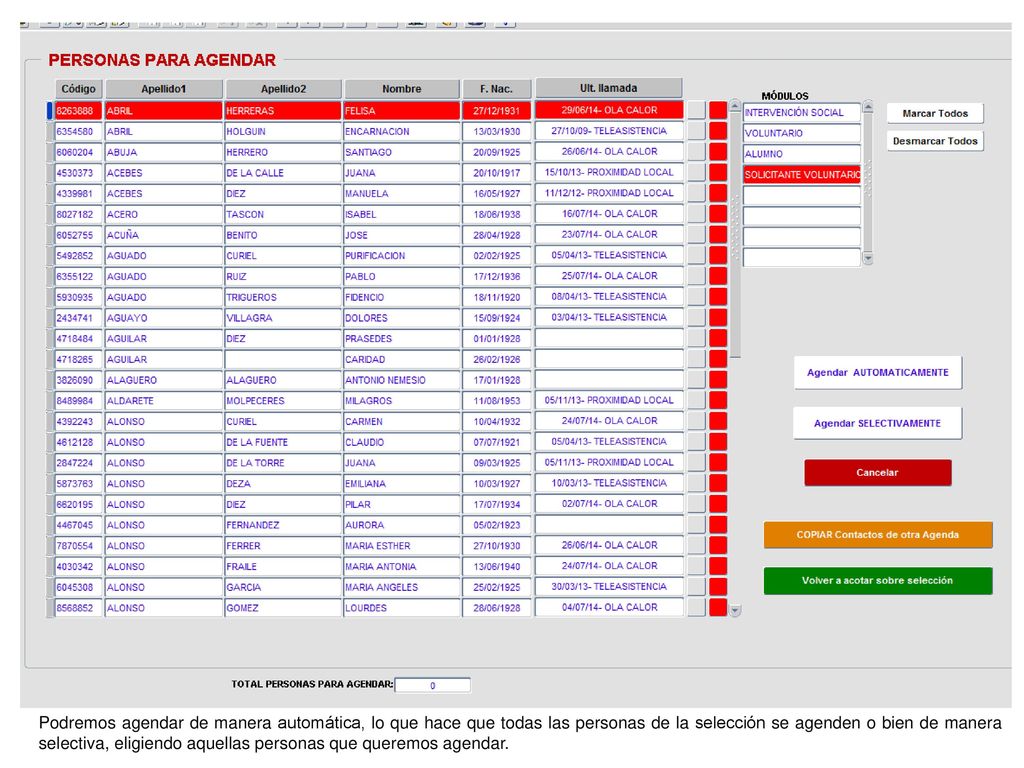1024x768 pixels.
Task: Click the red indicator in CARIDAD AGUILAR row
Action: coord(718,359)
